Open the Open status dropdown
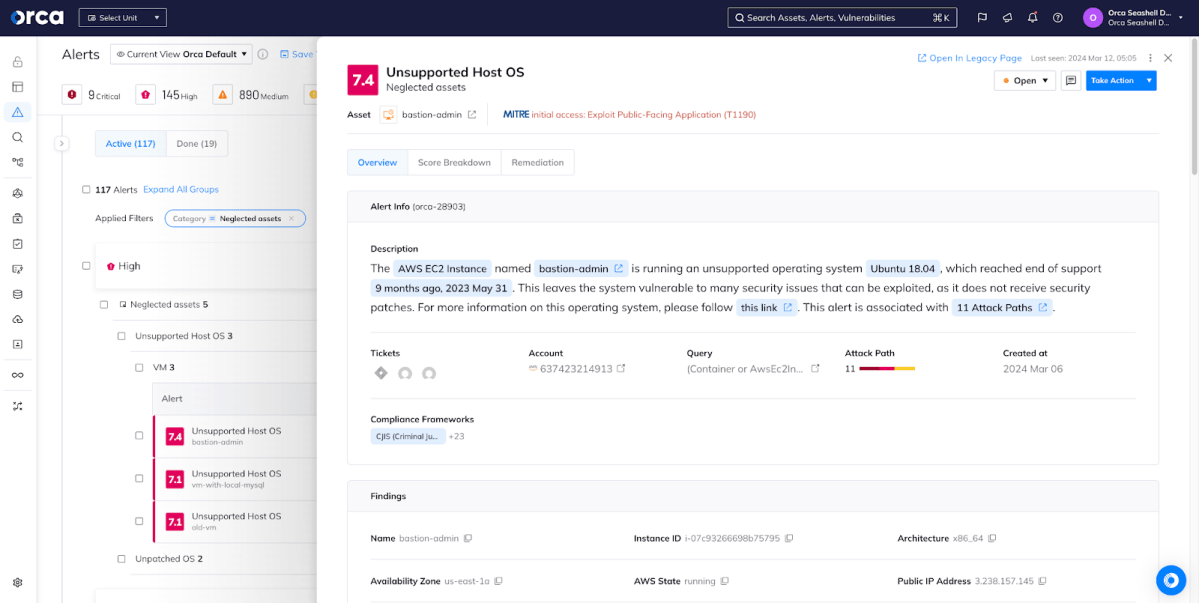The width and height of the screenshot is (1199, 603). pos(1025,80)
